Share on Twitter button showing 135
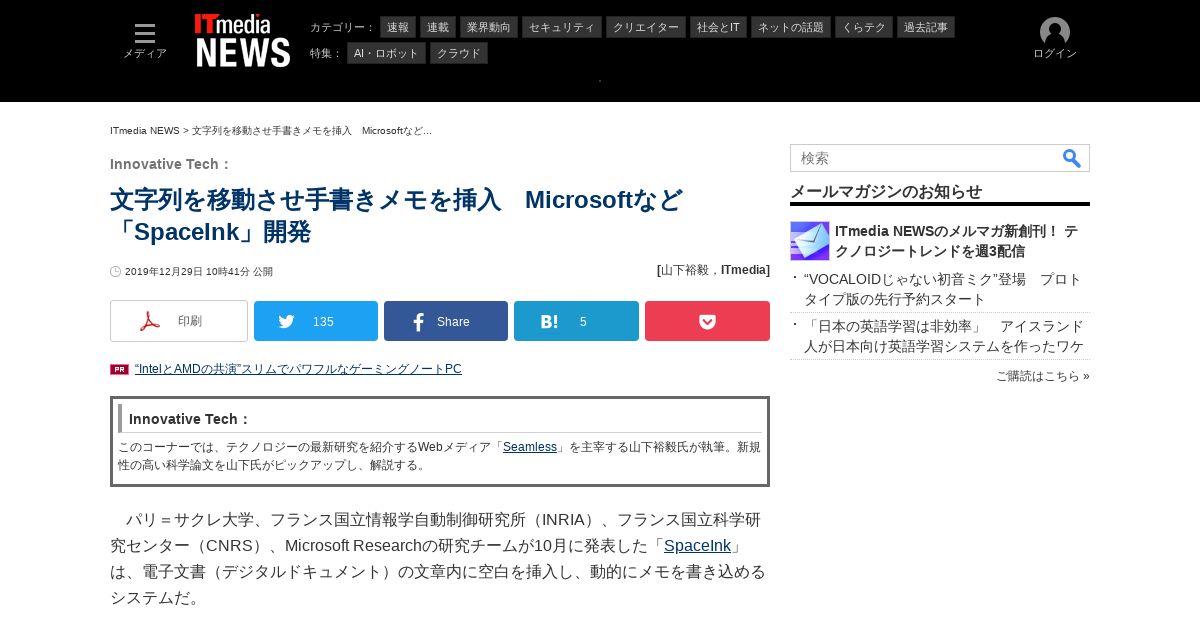The height and width of the screenshot is (630, 1200). pyautogui.click(x=316, y=321)
